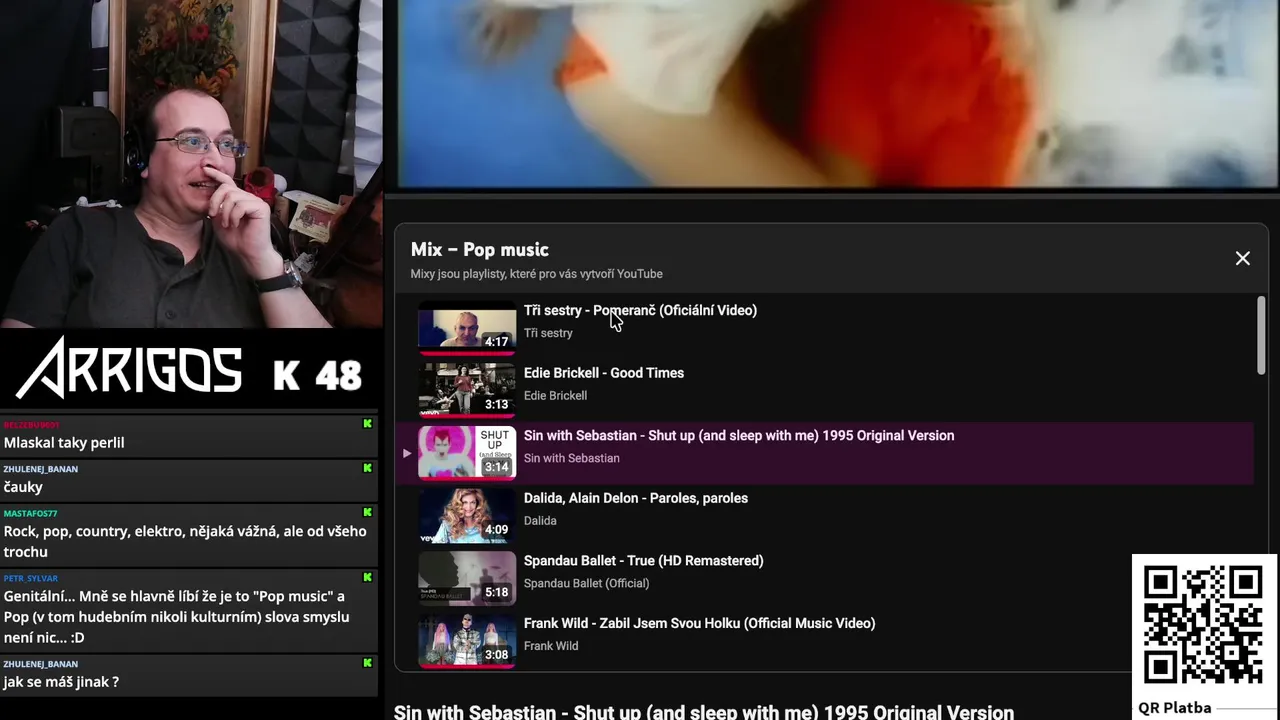Screen dimensions: 1280x720
Task: Click the QR Platba payment code
Action: coord(1203,625)
